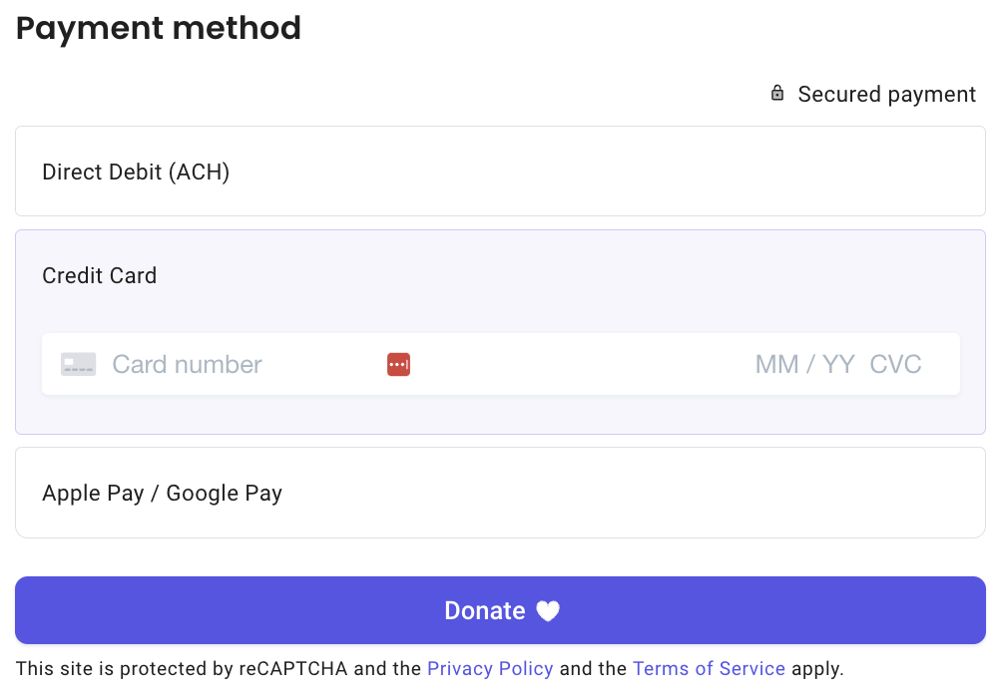Open the Privacy Policy link
Image resolution: width=1000 pixels, height=700 pixels.
pos(490,668)
